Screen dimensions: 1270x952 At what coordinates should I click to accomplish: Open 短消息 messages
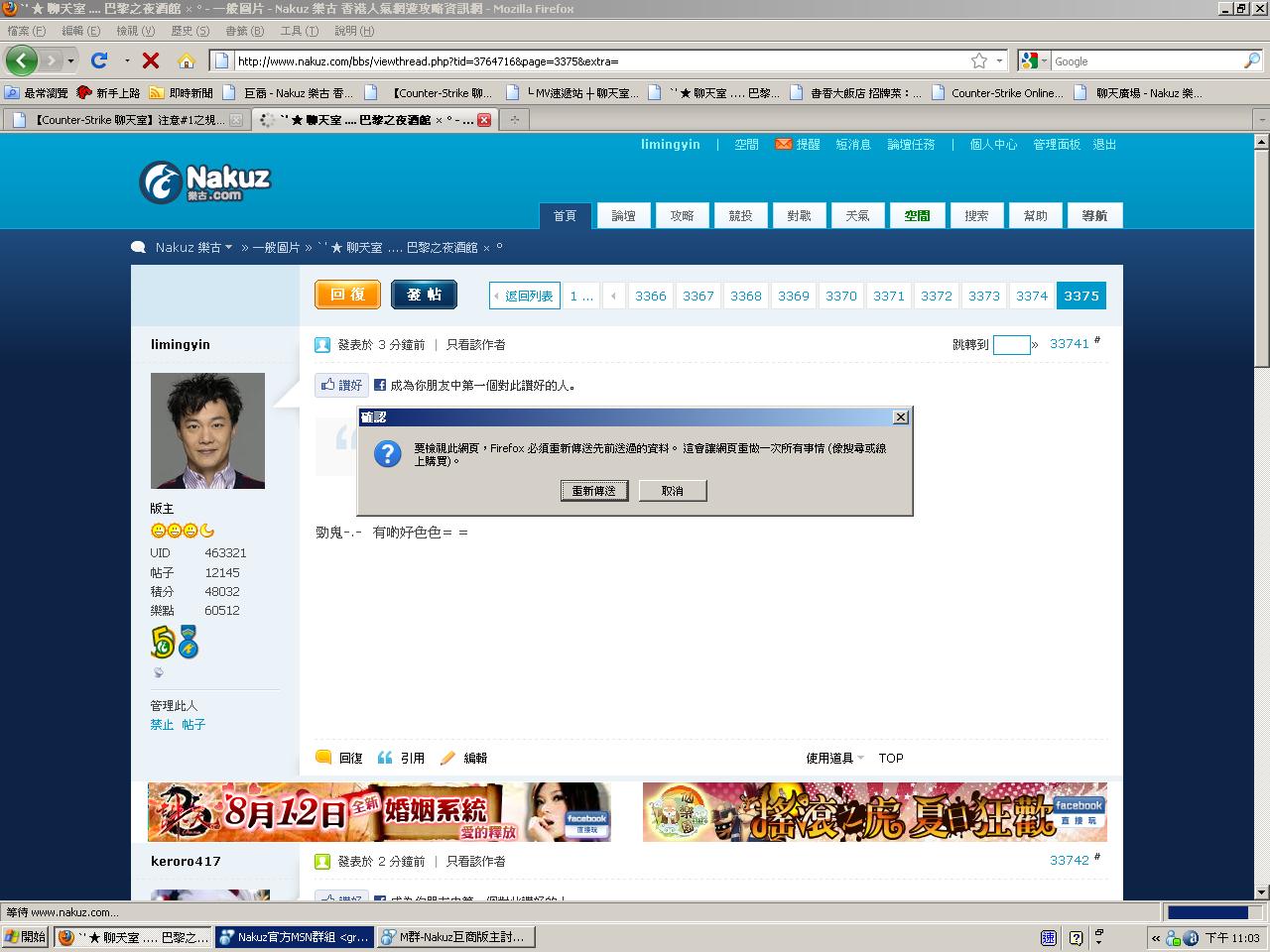tap(853, 144)
